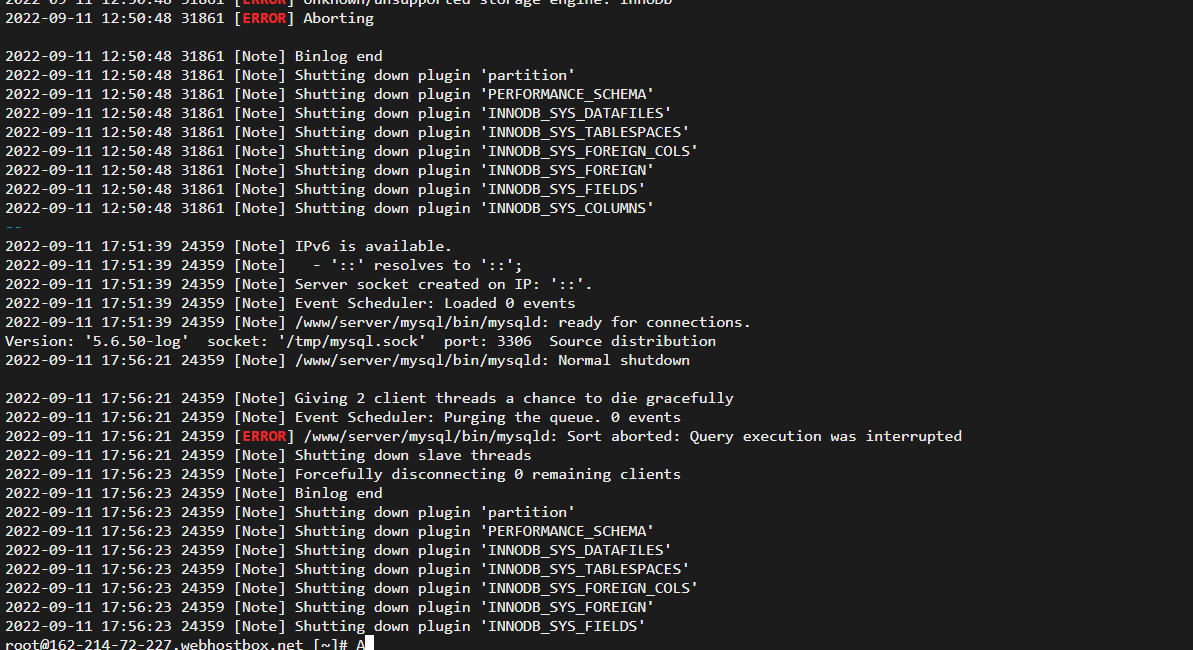Click 'Event Scheduler: Loaded 0 events' line

(434, 303)
